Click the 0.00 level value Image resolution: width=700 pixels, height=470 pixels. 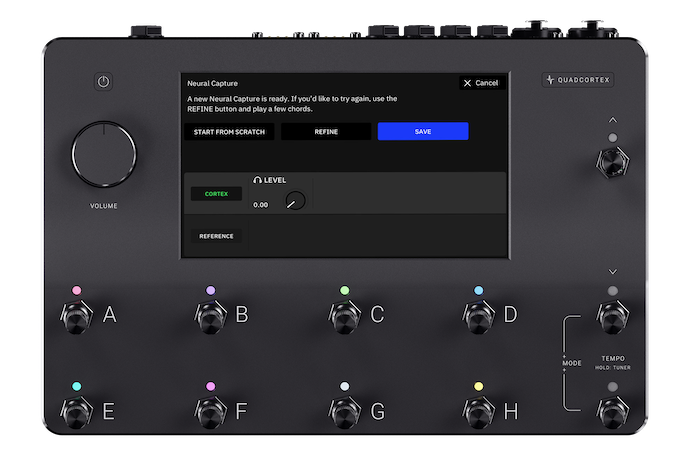point(261,205)
